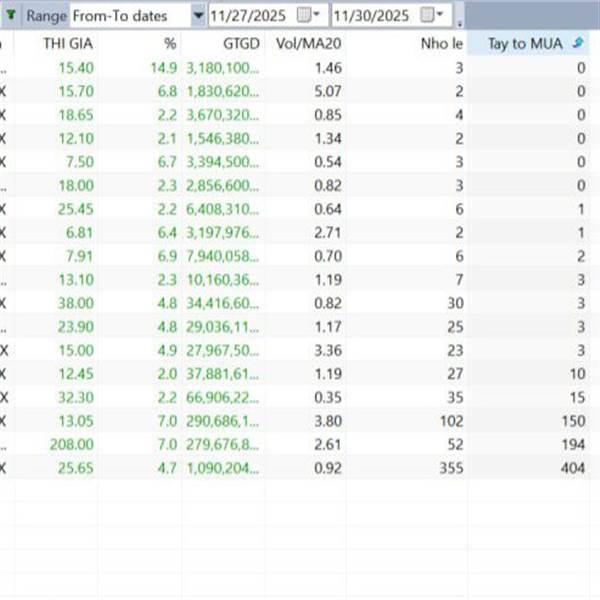Click the sort arrow in Tay to MUA header
The width and height of the screenshot is (600, 600).
click(579, 43)
